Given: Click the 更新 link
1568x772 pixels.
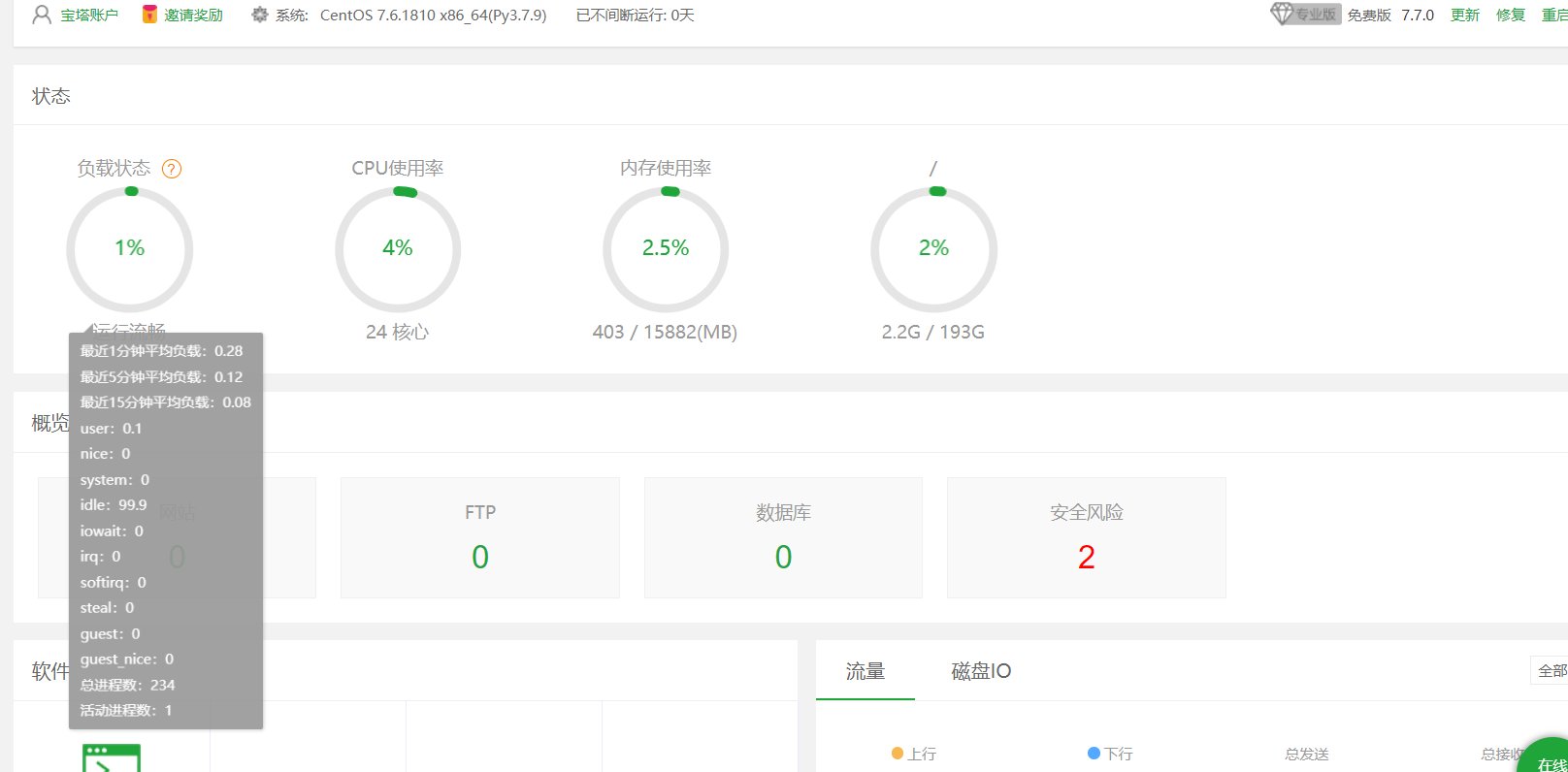Looking at the screenshot, I should click(1464, 15).
